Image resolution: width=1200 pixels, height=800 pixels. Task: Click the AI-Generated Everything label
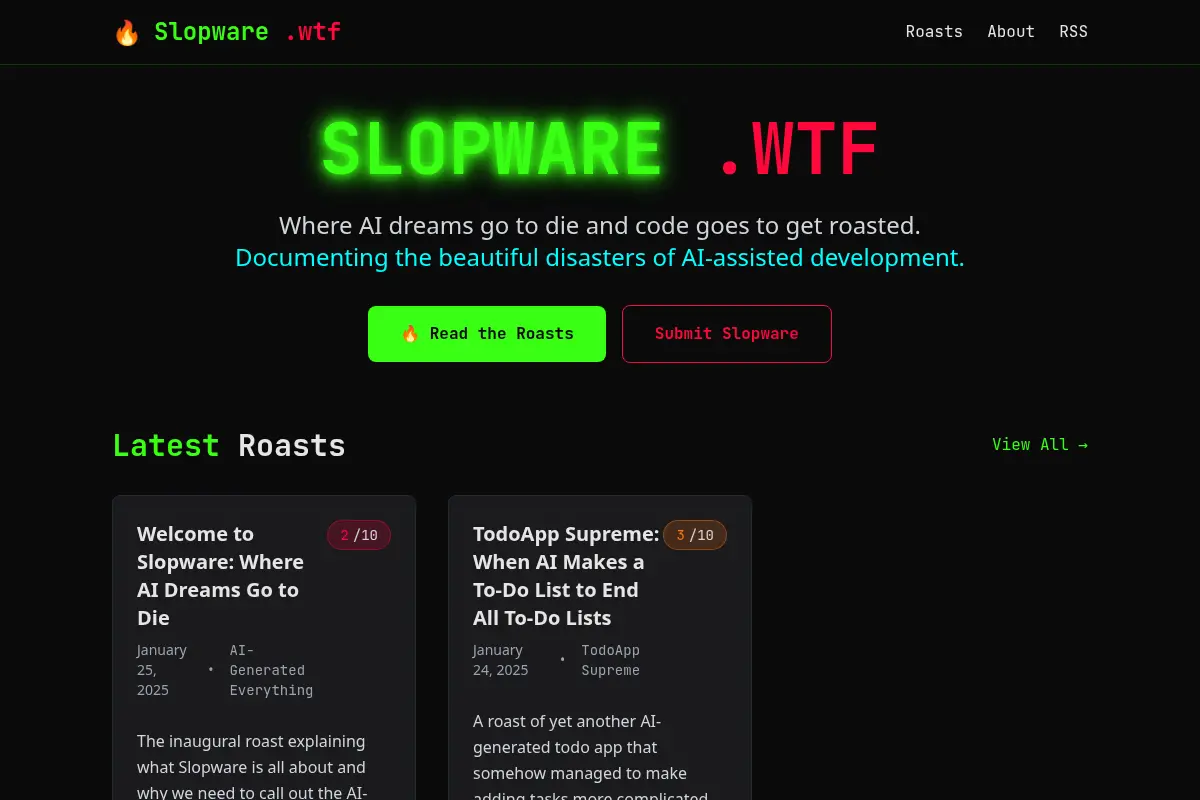click(271, 670)
